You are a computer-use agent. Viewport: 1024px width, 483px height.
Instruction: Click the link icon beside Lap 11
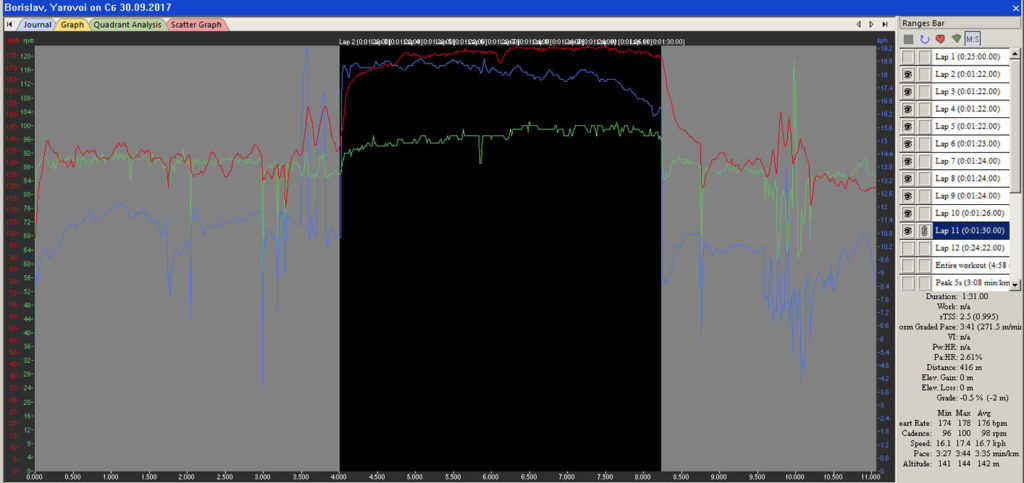click(925, 230)
